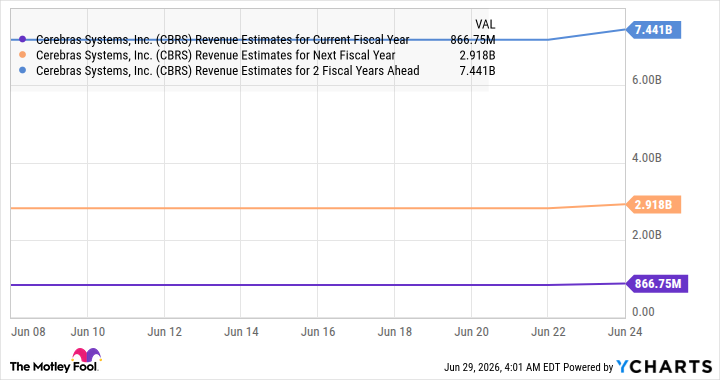Click the orange 2.918B end-of-line flag
720x380 pixels.
pos(653,205)
